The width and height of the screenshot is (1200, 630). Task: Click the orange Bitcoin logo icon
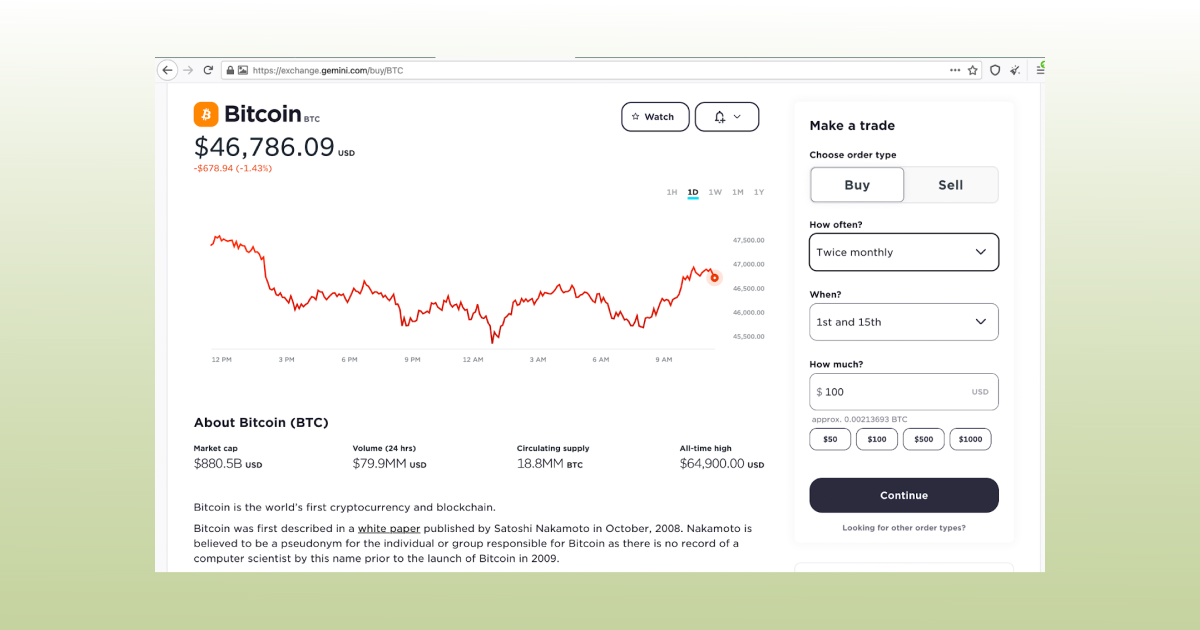coord(206,114)
